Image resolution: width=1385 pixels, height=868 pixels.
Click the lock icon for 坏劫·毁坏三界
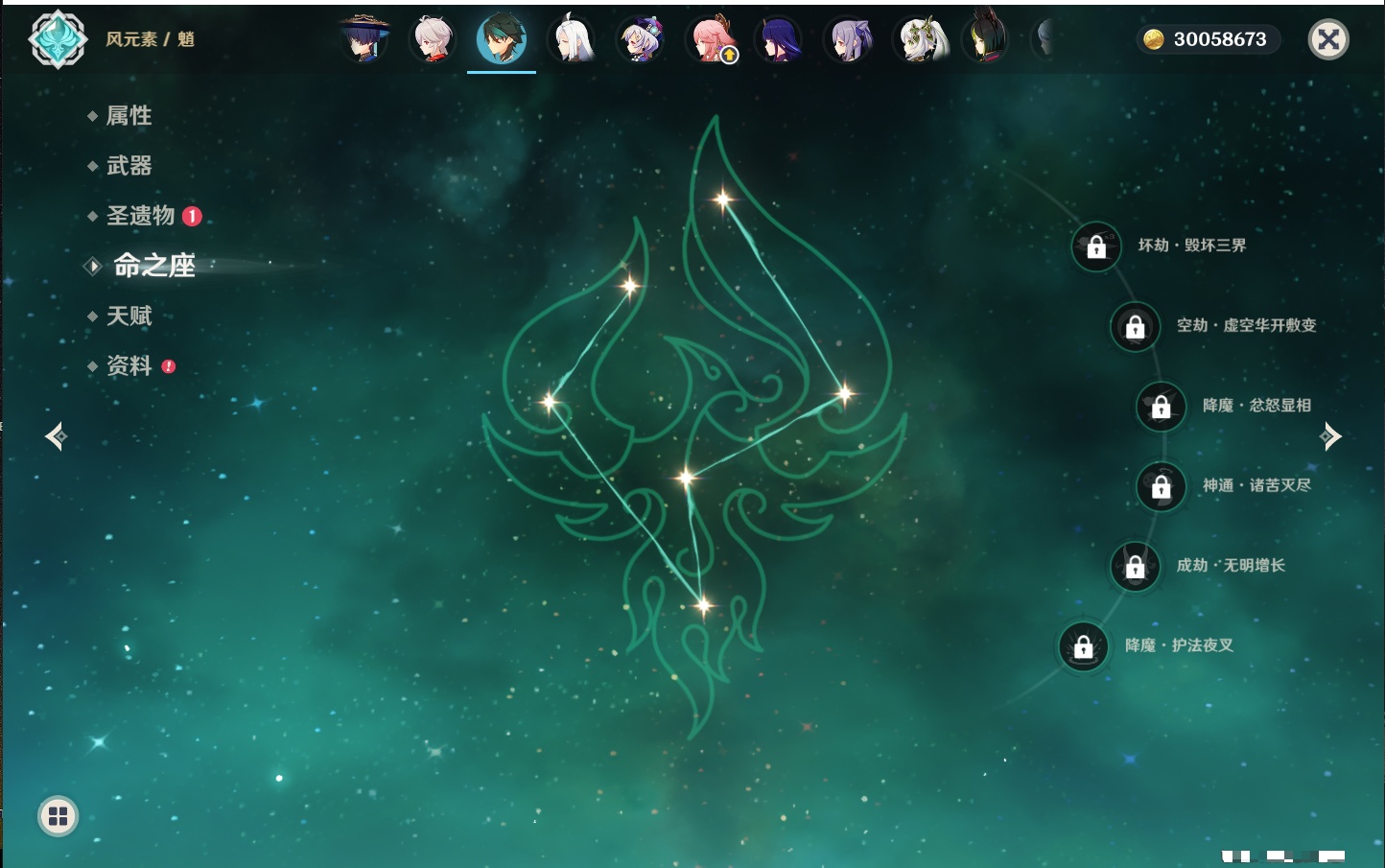pyautogui.click(x=1096, y=246)
